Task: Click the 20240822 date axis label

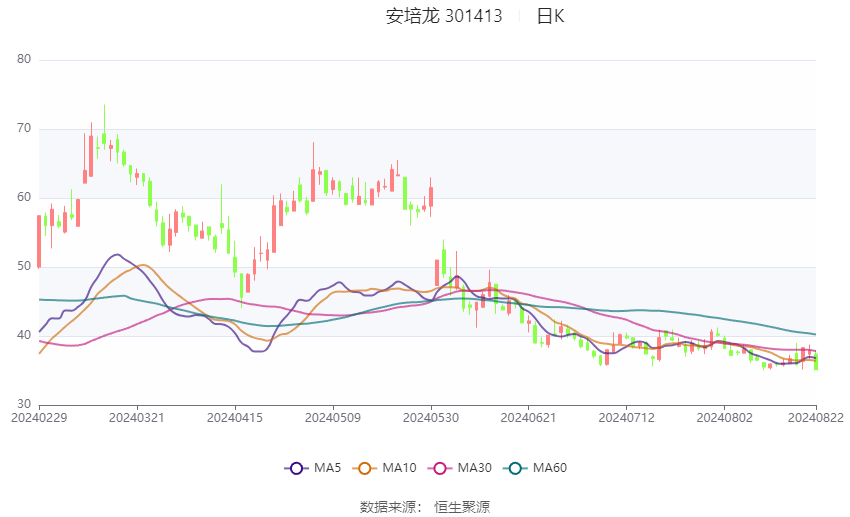Action: pyautogui.click(x=816, y=418)
